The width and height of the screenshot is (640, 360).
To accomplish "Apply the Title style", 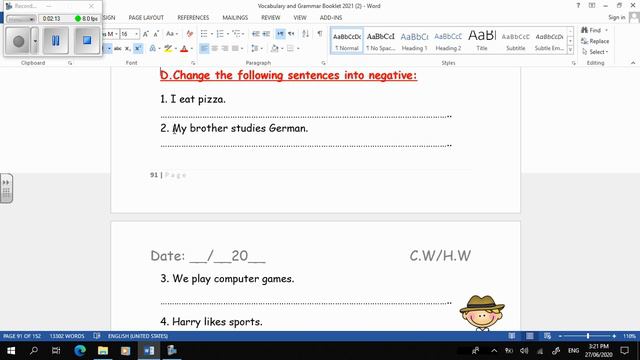I will (x=482, y=41).
